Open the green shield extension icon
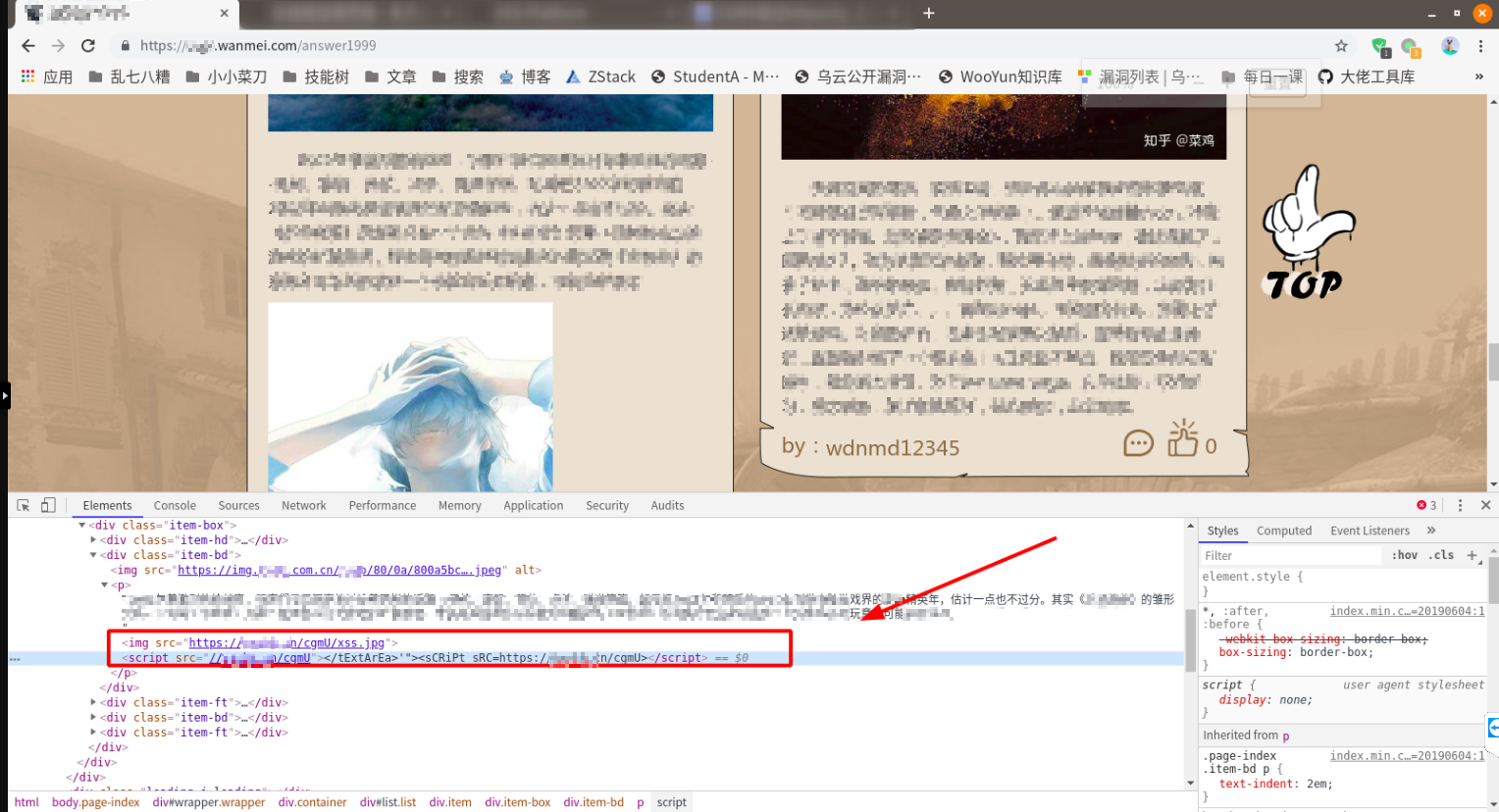1499x812 pixels. point(1380,46)
